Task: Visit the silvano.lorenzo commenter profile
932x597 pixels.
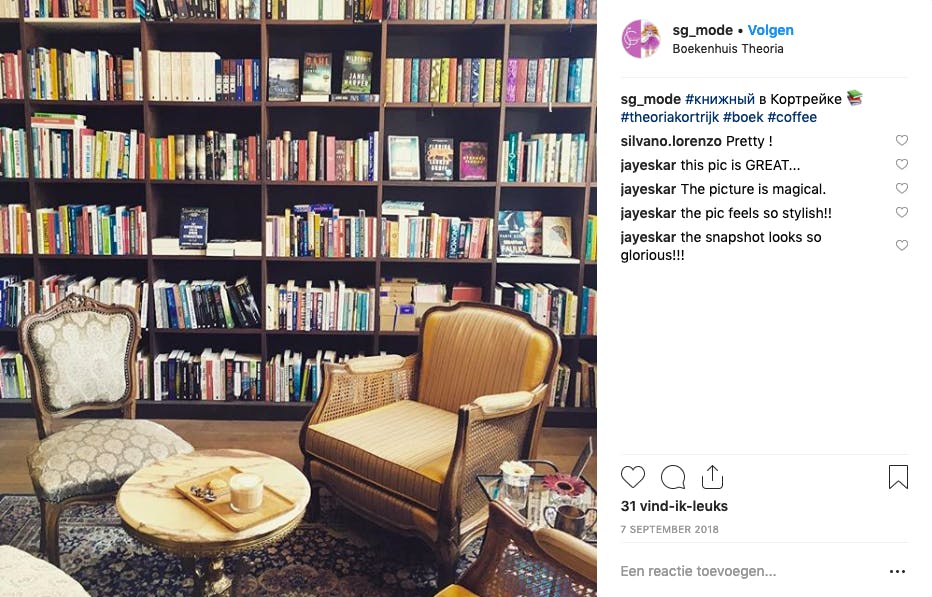Action: click(671, 141)
